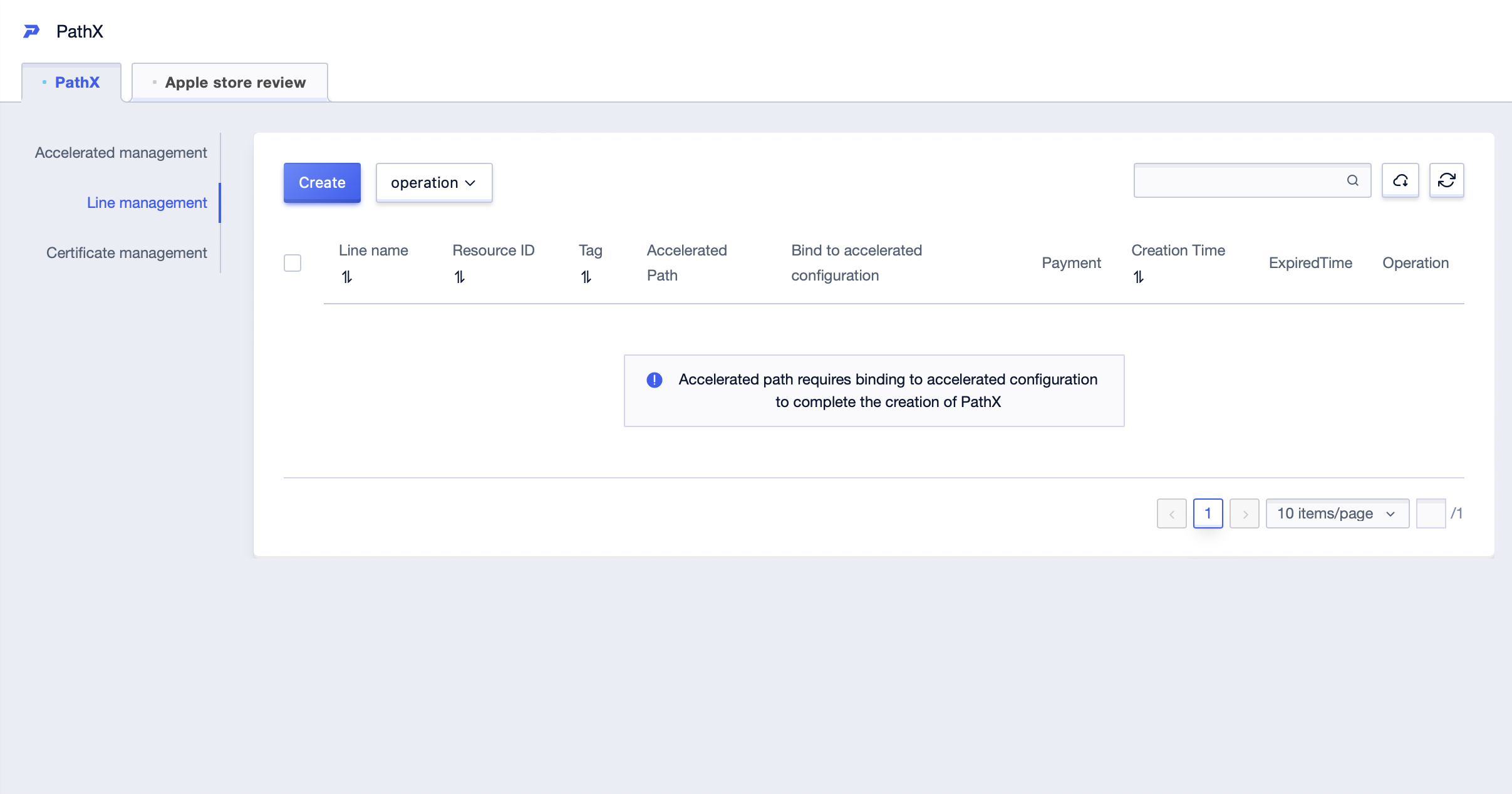Refresh the line list
This screenshot has height=794, width=1512.
click(1447, 180)
